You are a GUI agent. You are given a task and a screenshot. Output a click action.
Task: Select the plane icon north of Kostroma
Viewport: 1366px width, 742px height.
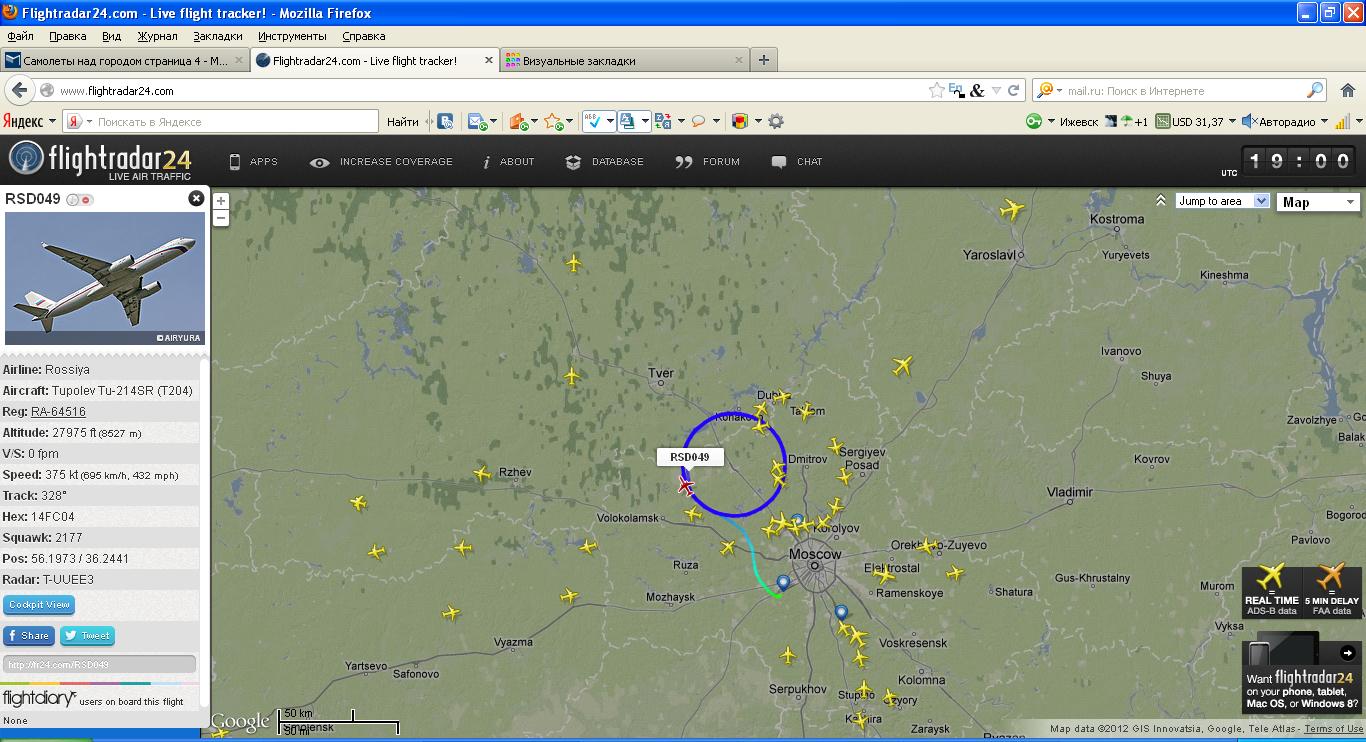(1012, 209)
